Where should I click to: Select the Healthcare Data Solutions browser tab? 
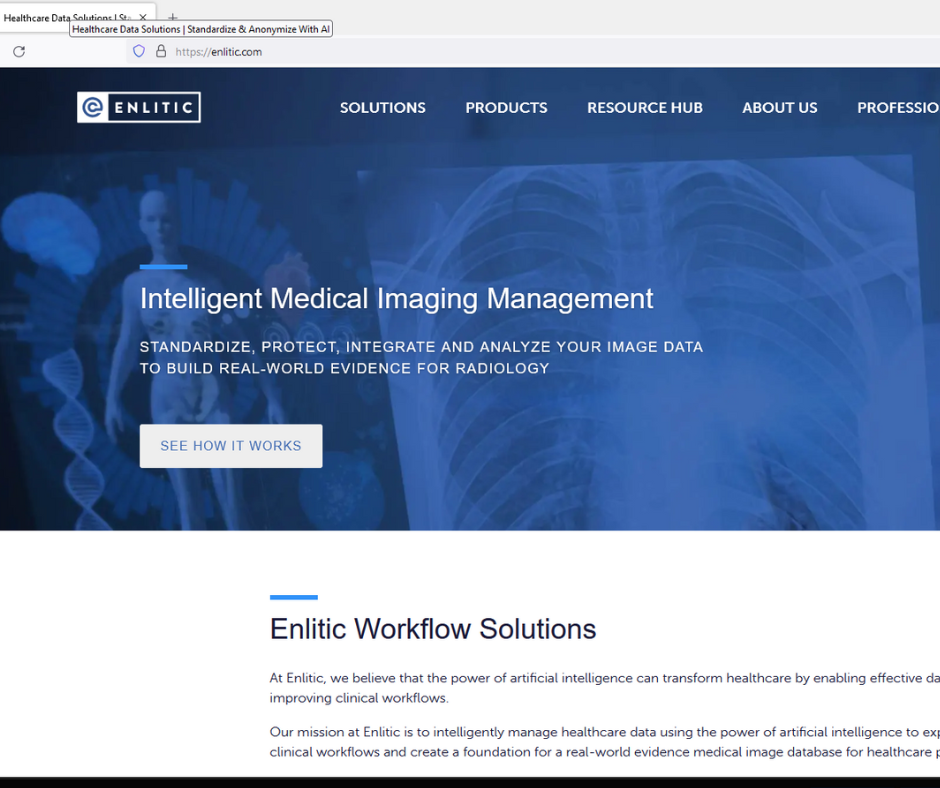tap(77, 17)
